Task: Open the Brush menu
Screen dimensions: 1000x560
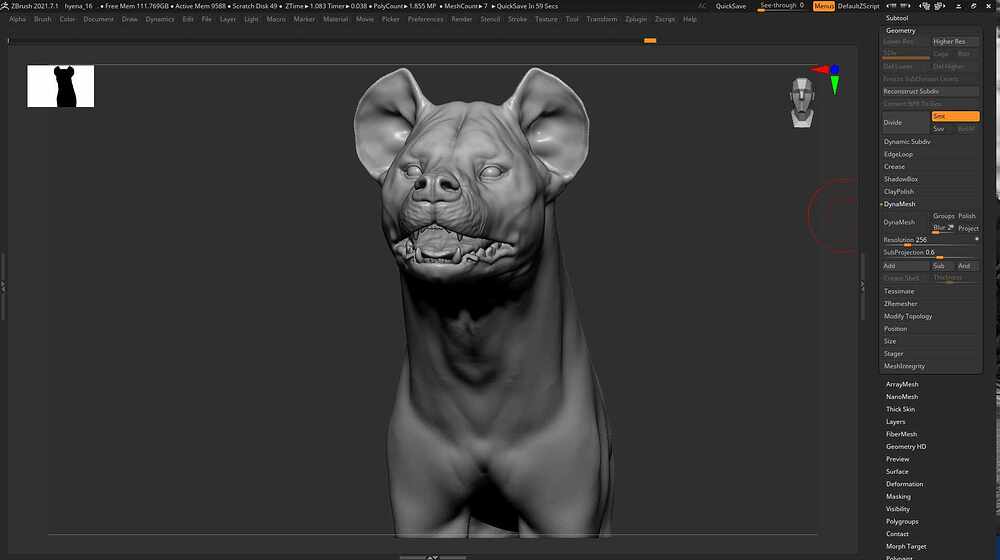Action: coord(43,19)
